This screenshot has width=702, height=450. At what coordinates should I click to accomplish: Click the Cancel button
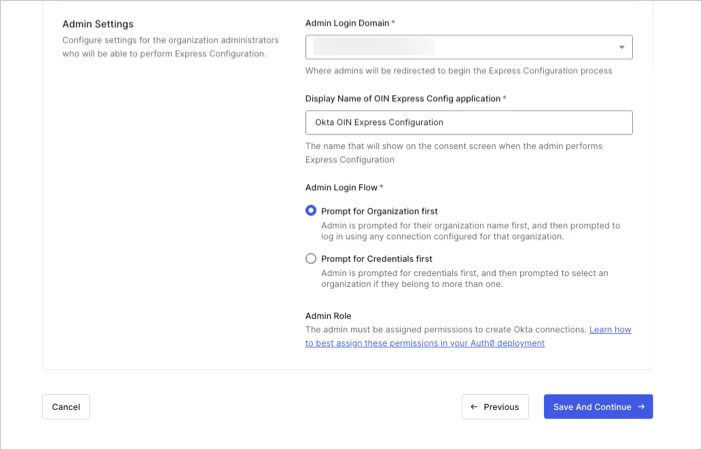point(66,407)
